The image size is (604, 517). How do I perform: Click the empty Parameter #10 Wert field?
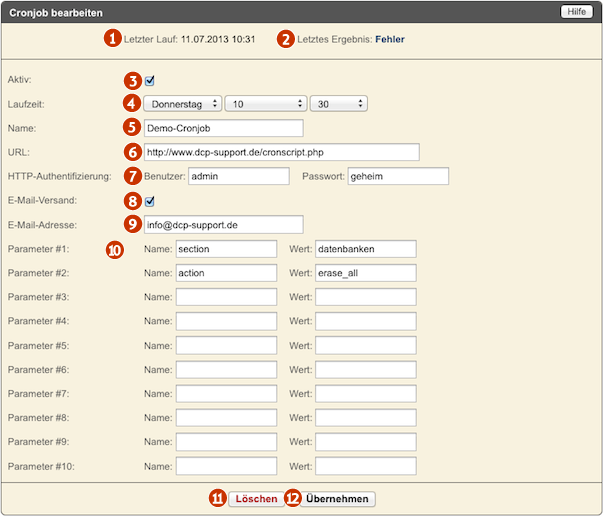(366, 466)
